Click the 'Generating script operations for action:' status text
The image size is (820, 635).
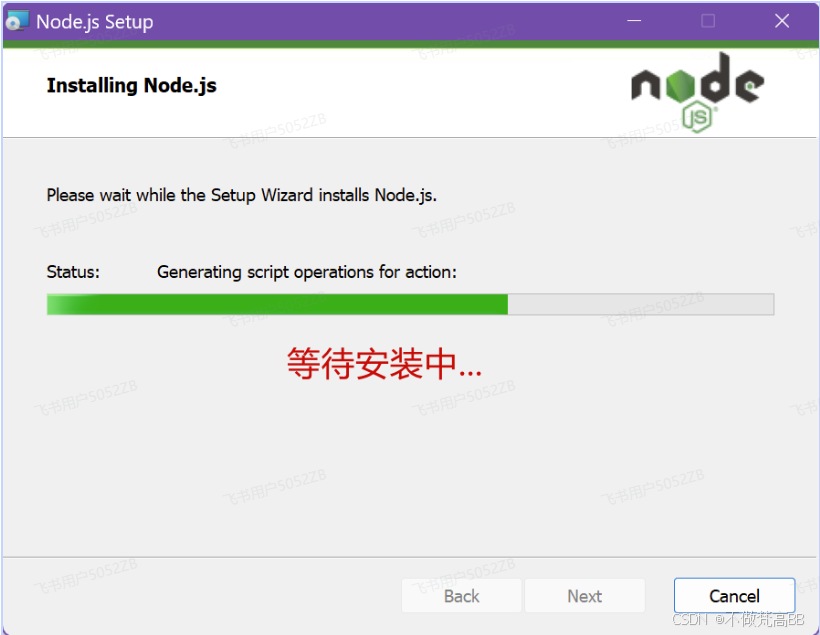[307, 272]
